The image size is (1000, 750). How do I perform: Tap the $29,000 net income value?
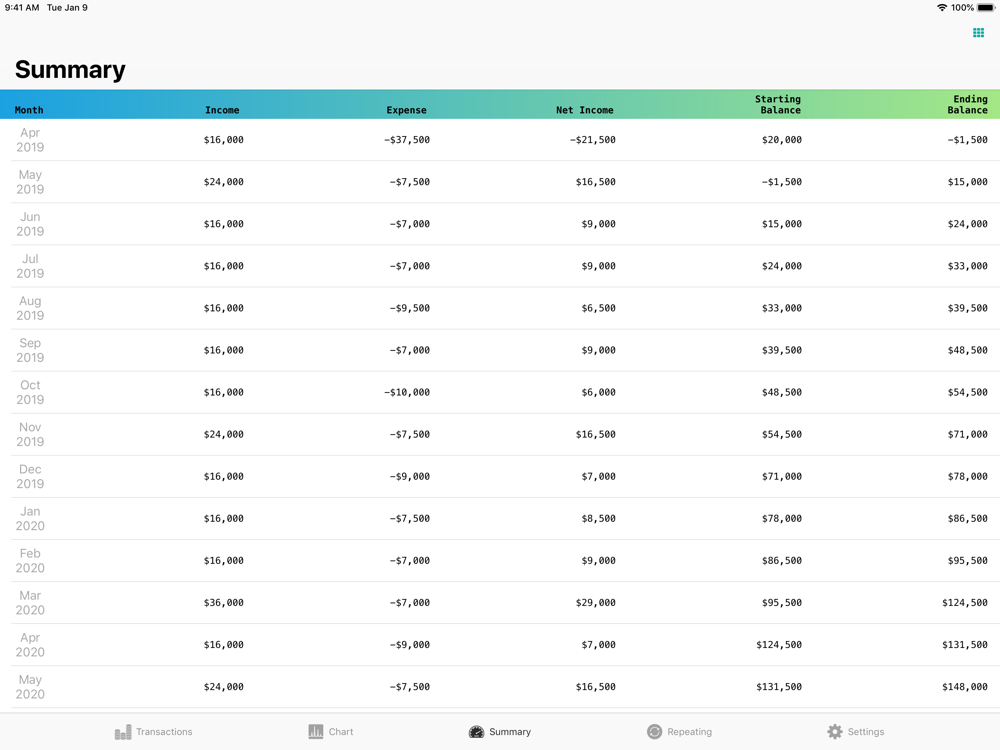(596, 603)
